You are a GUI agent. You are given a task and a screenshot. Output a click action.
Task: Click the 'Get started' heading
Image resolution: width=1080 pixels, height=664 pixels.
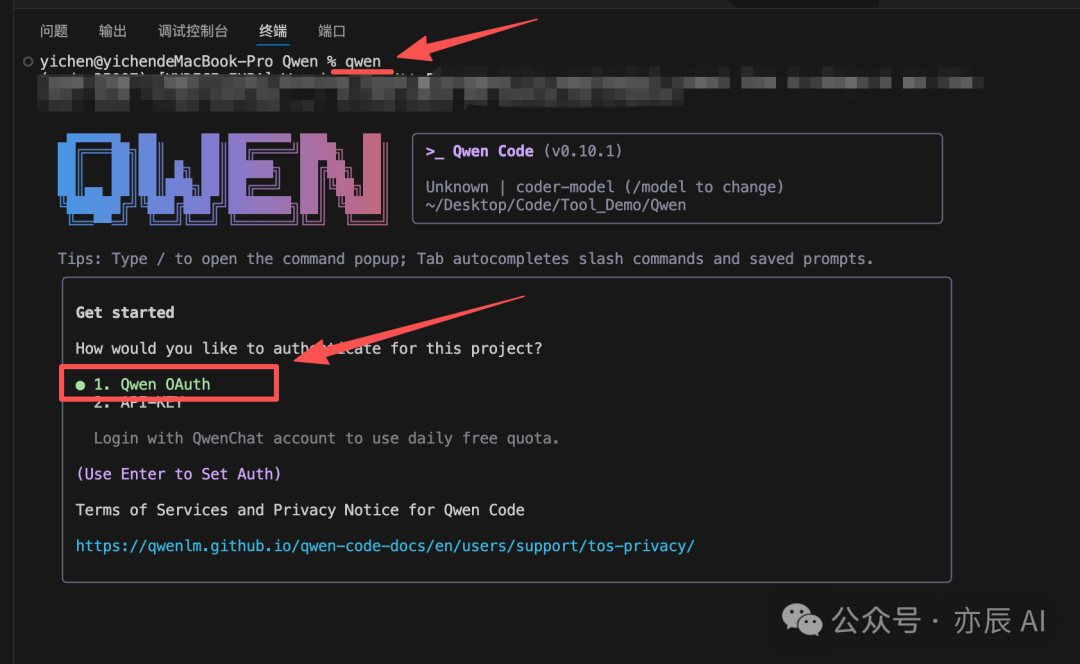point(125,313)
